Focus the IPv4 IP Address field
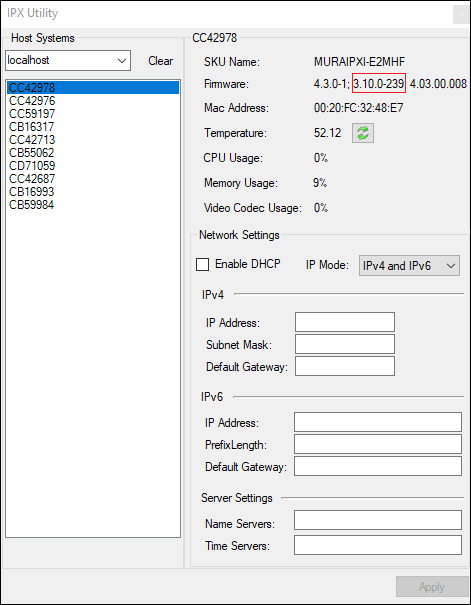The image size is (471, 605). pyautogui.click(x=345, y=322)
